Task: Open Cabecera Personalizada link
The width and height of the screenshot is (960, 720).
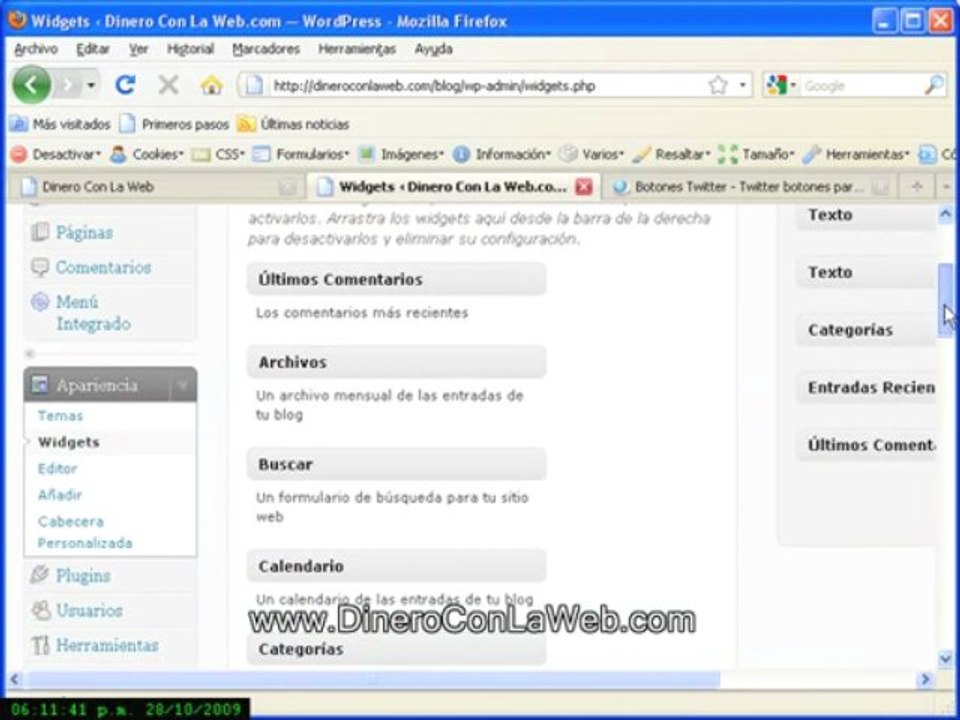Action: point(85,532)
